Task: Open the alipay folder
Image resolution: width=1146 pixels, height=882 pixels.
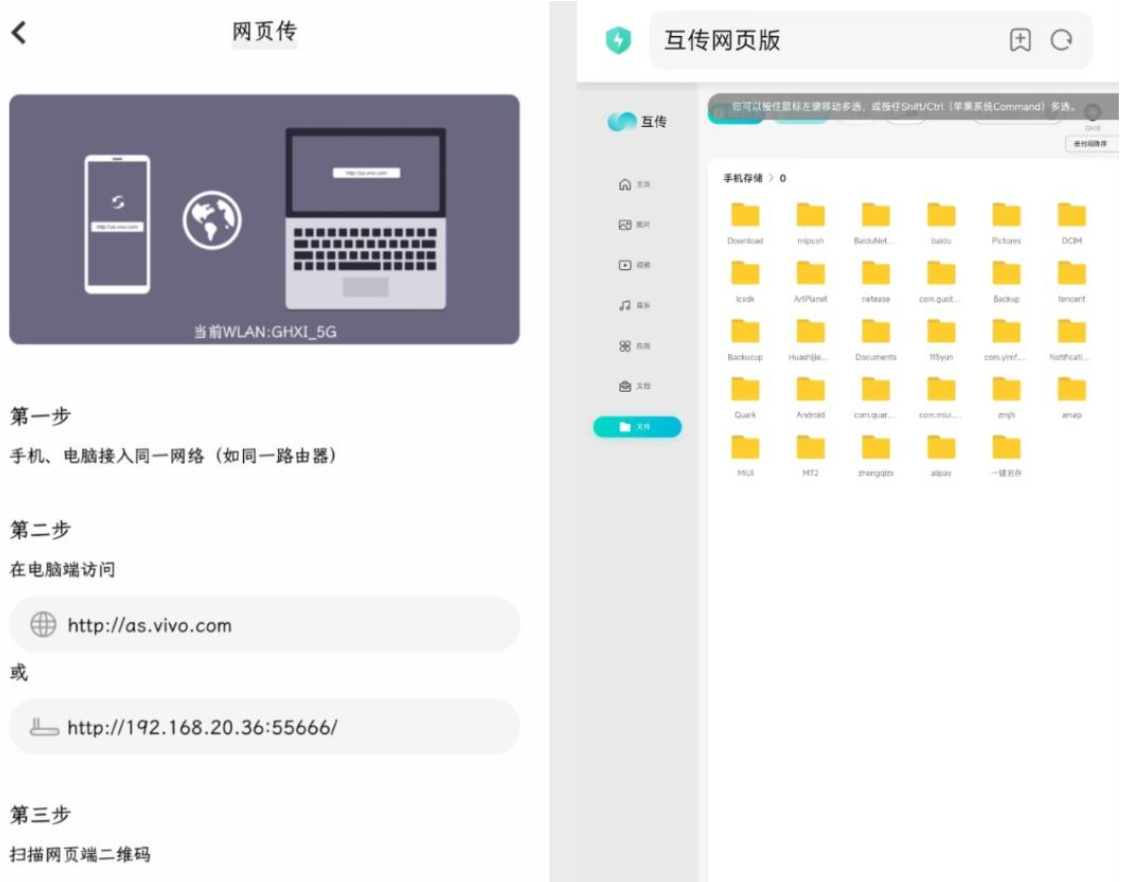Action: pyautogui.click(x=941, y=456)
